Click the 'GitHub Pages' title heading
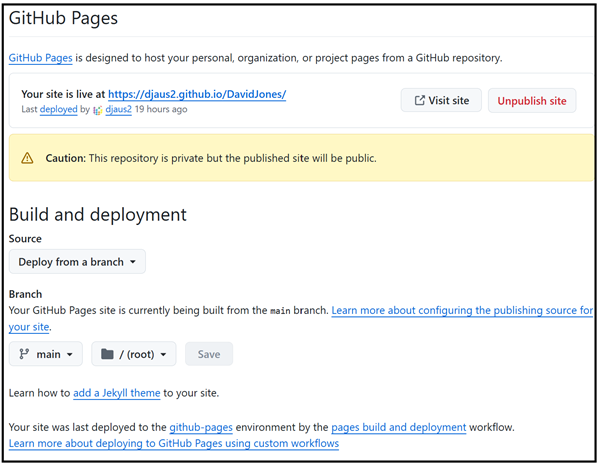This screenshot has width=600, height=466. tap(64, 18)
